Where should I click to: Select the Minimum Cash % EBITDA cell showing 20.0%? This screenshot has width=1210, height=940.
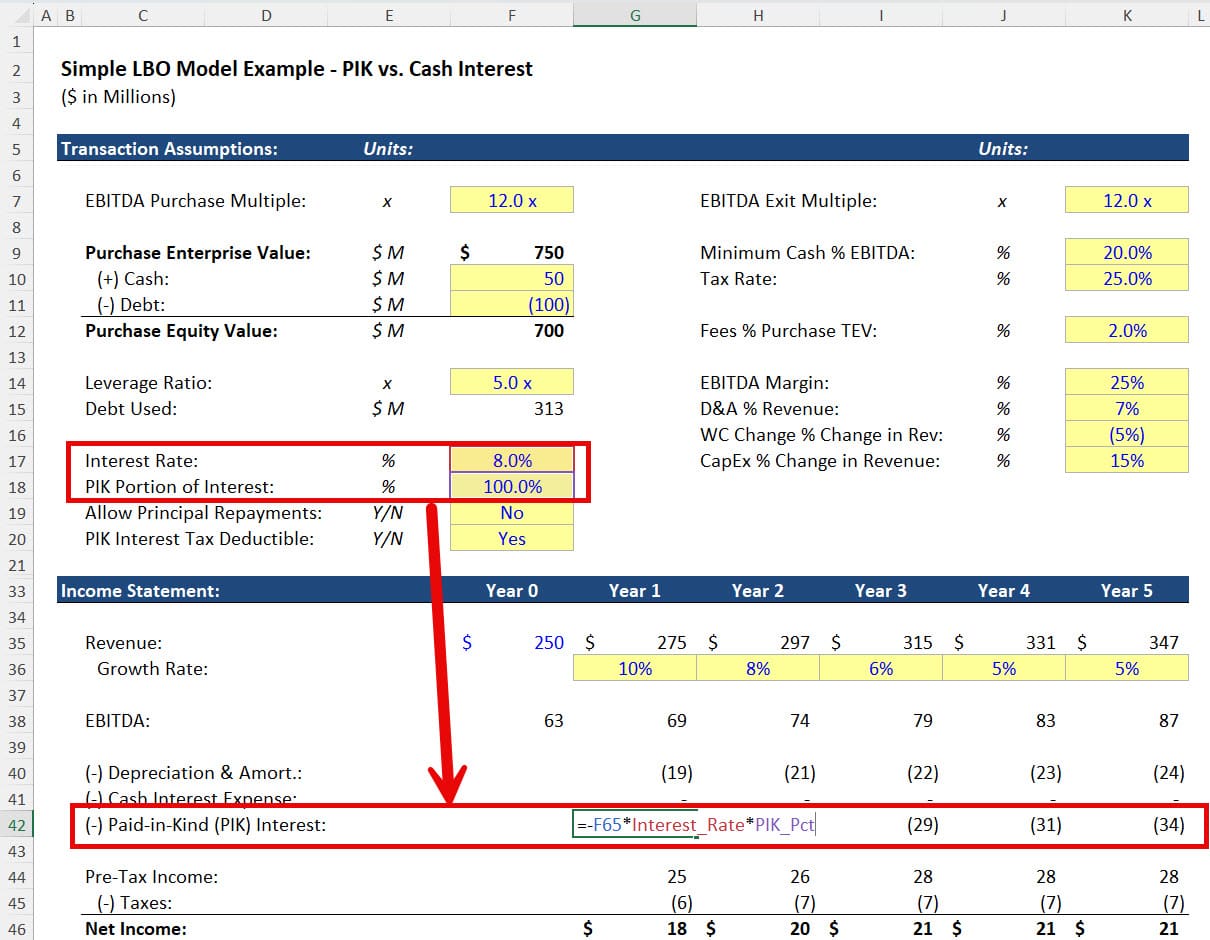(1126, 252)
